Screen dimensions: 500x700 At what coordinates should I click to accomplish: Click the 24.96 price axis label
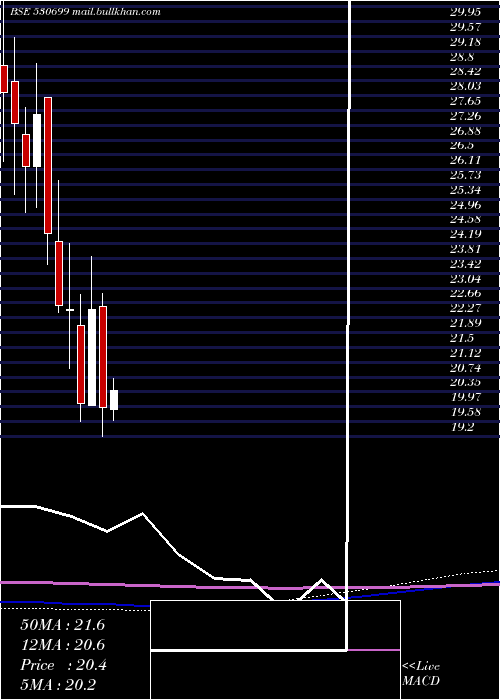coord(465,205)
